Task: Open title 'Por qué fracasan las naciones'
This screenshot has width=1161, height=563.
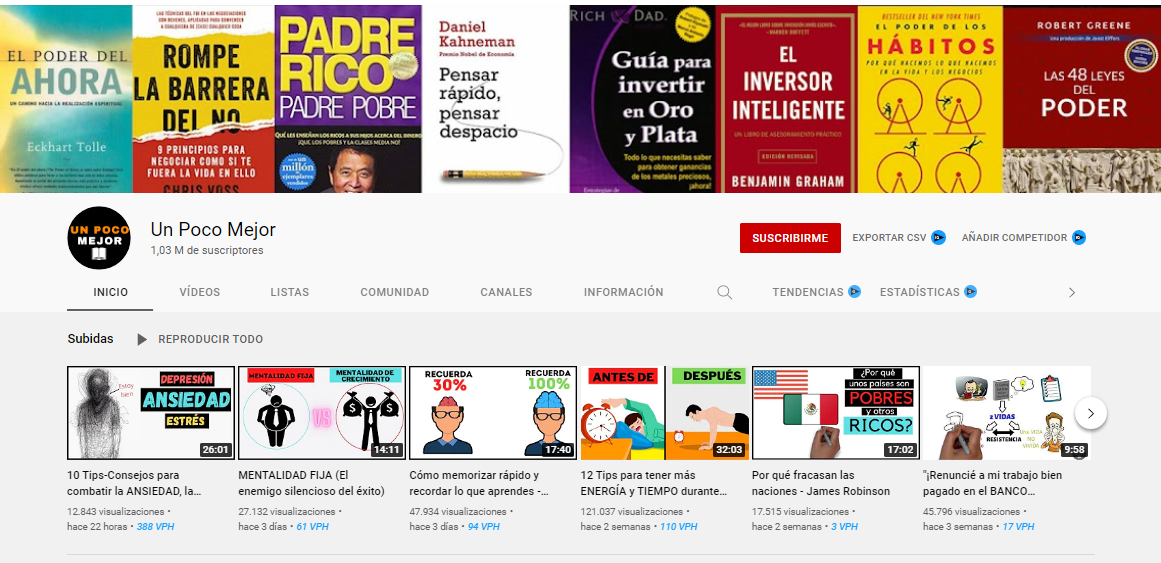Action: [x=821, y=483]
